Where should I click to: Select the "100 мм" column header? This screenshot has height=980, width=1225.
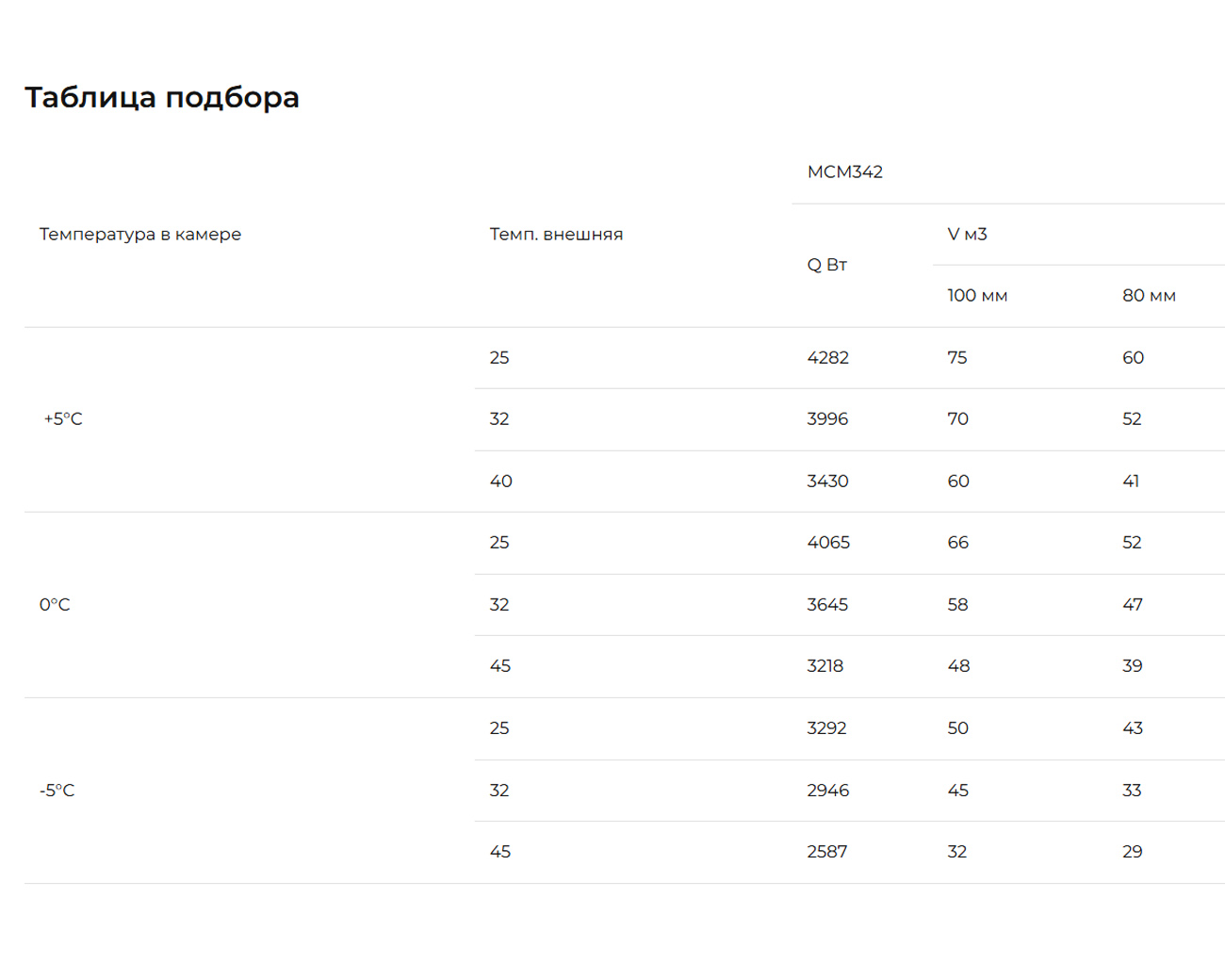[x=977, y=296]
